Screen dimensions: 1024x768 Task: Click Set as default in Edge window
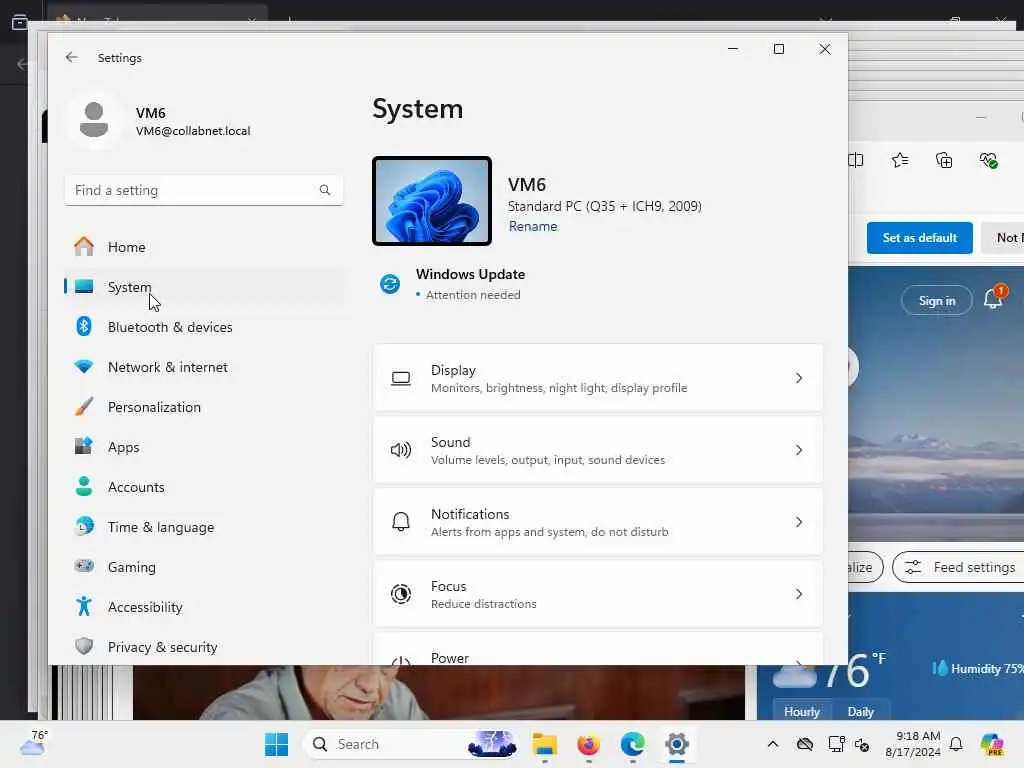[x=920, y=238]
